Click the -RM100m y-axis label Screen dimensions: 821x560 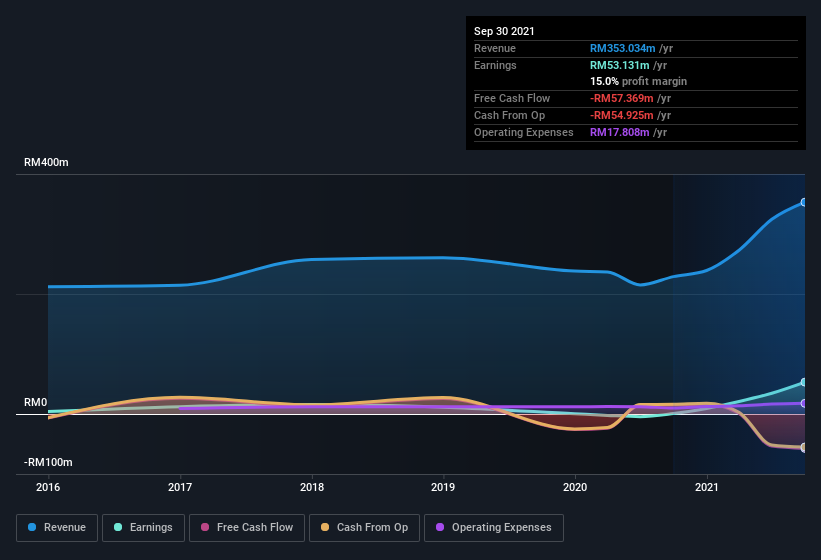coord(48,462)
